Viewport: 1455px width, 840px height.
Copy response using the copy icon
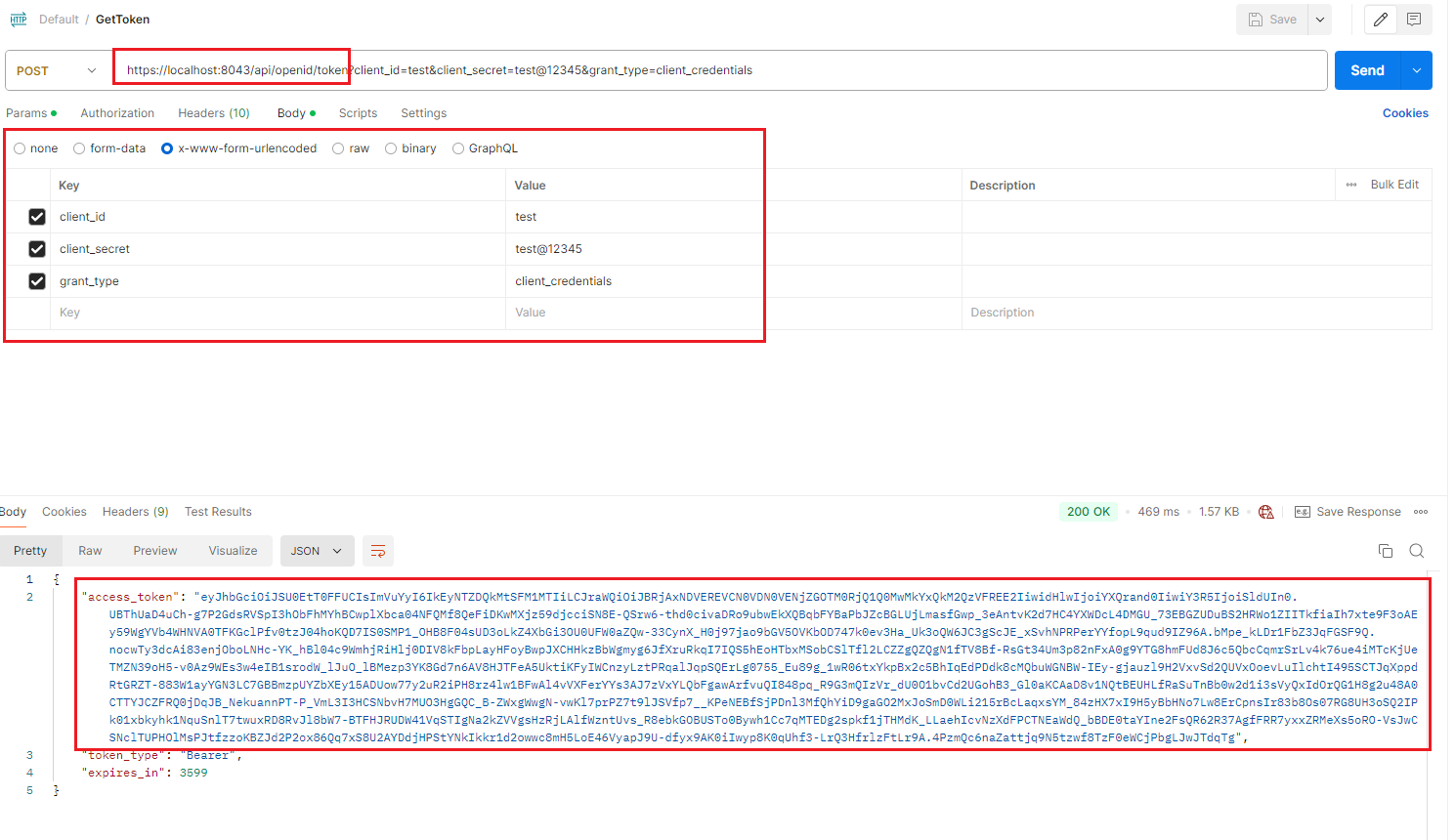point(1385,551)
